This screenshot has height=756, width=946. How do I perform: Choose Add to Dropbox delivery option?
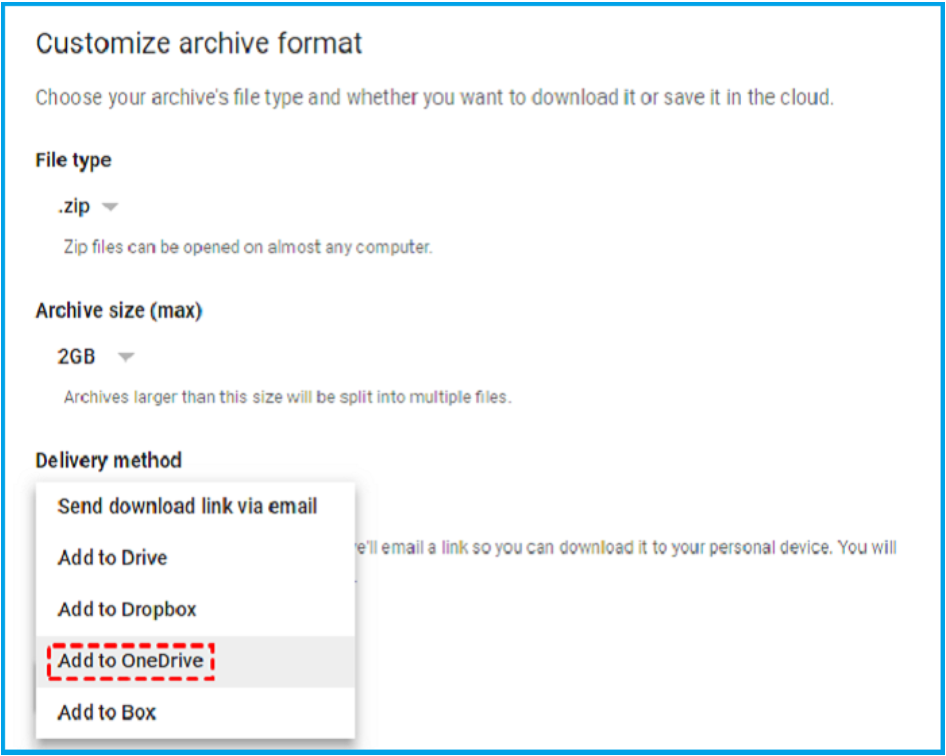(x=195, y=609)
